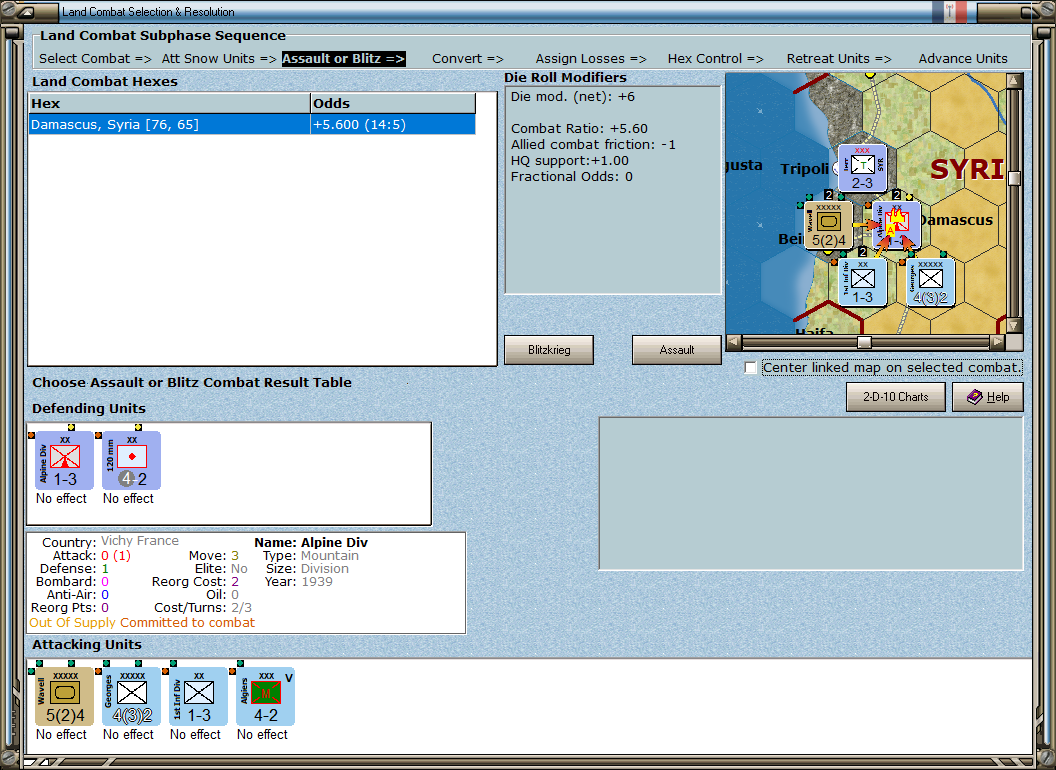This screenshot has width=1056, height=770.
Task: Click Advance Units subphase step
Action: point(963,59)
